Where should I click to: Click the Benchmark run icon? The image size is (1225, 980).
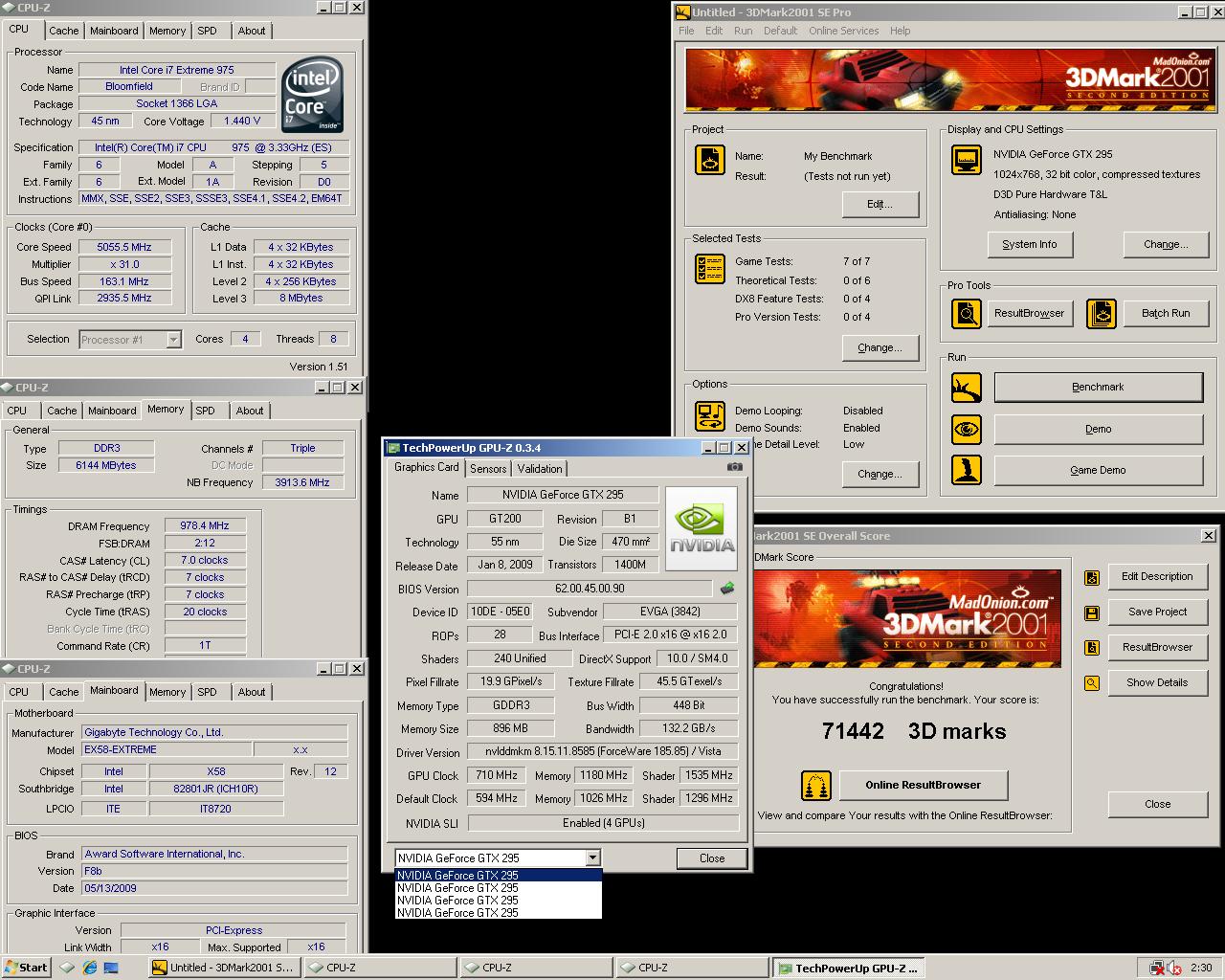click(x=966, y=388)
